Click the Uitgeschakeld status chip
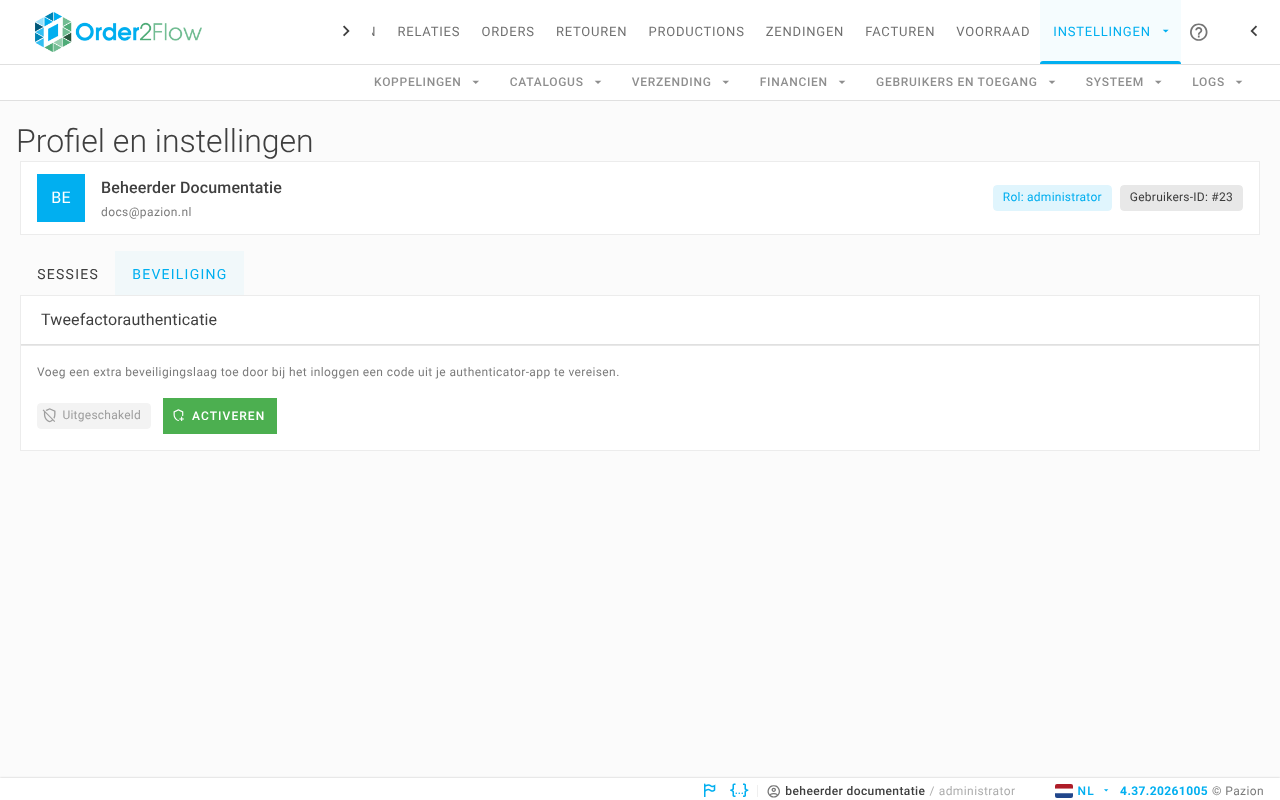Viewport: 1280px width, 800px height. click(x=94, y=416)
